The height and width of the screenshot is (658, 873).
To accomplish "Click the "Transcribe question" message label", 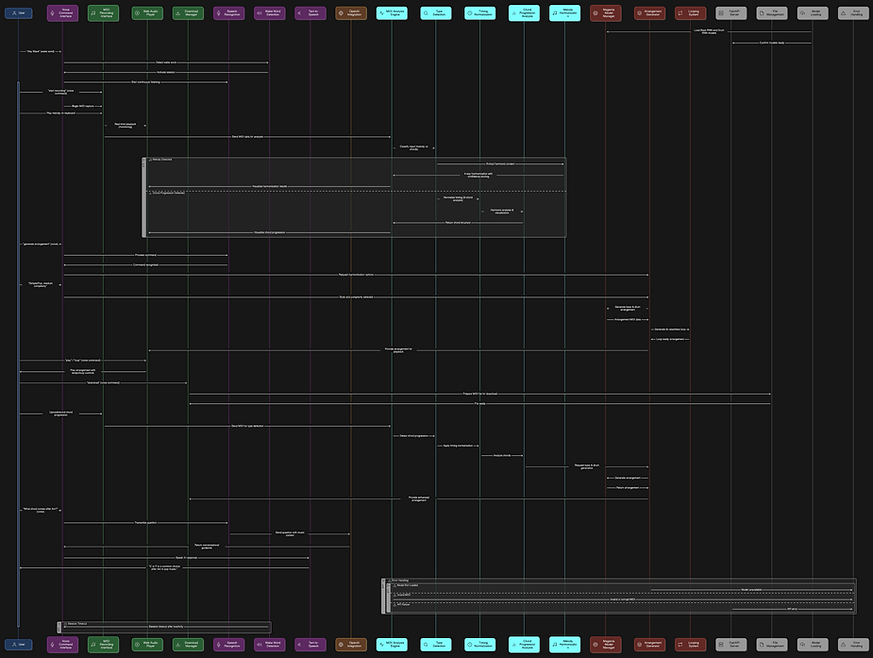I will (145, 523).
